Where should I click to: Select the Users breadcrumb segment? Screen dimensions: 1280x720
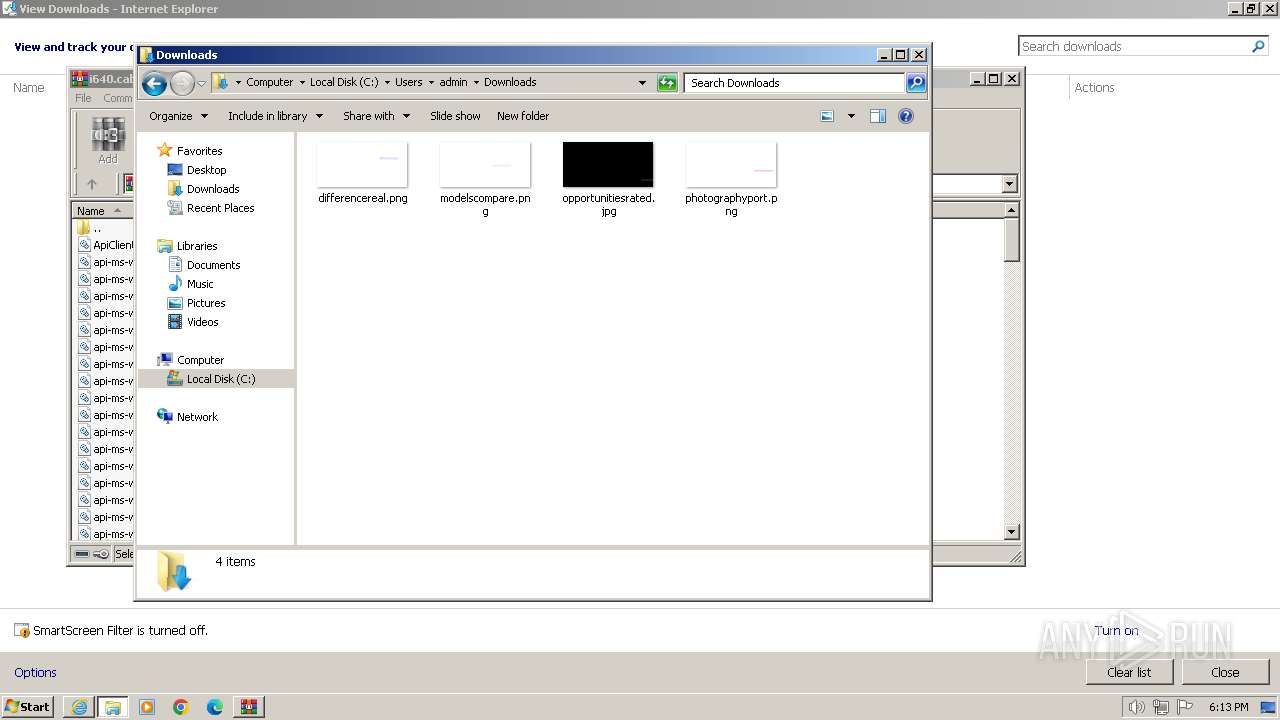pos(408,83)
